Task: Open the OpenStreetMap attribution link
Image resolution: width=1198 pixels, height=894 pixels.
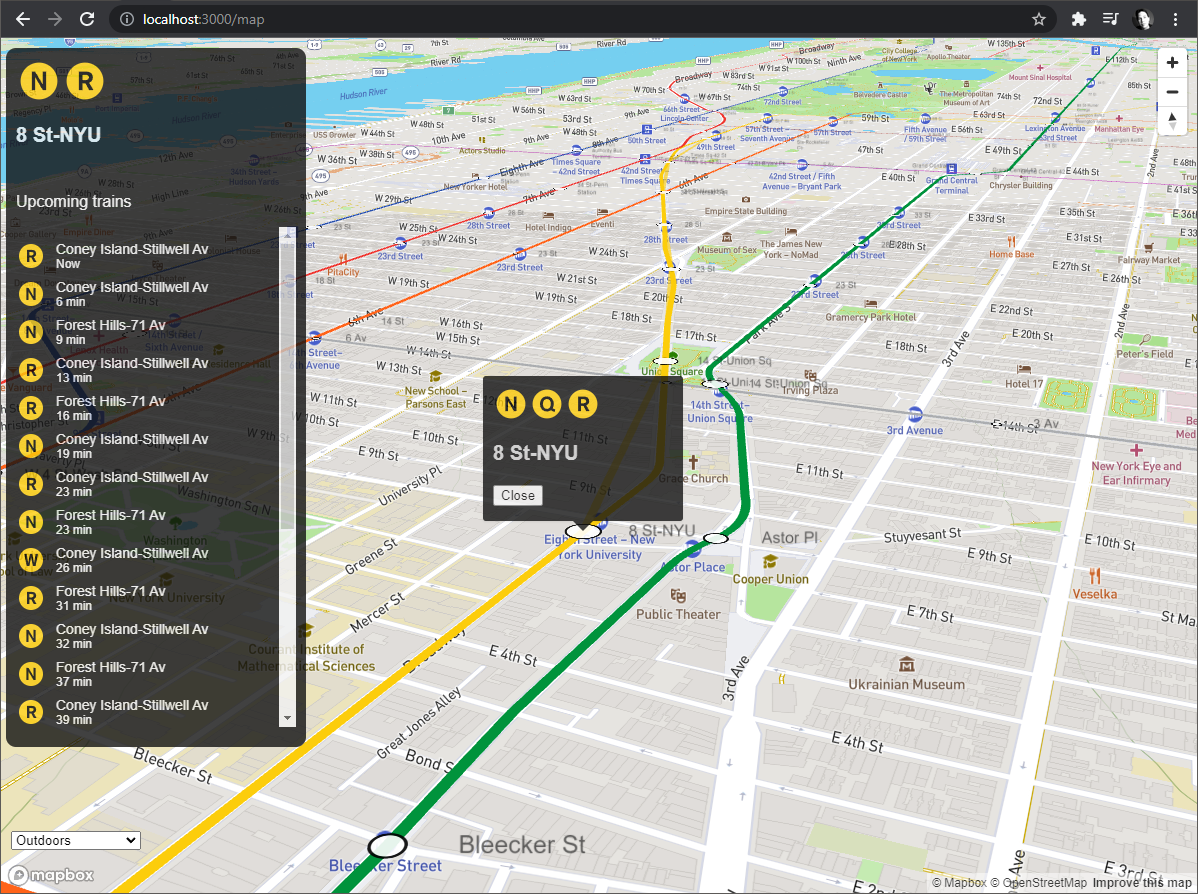Action: (x=1038, y=883)
